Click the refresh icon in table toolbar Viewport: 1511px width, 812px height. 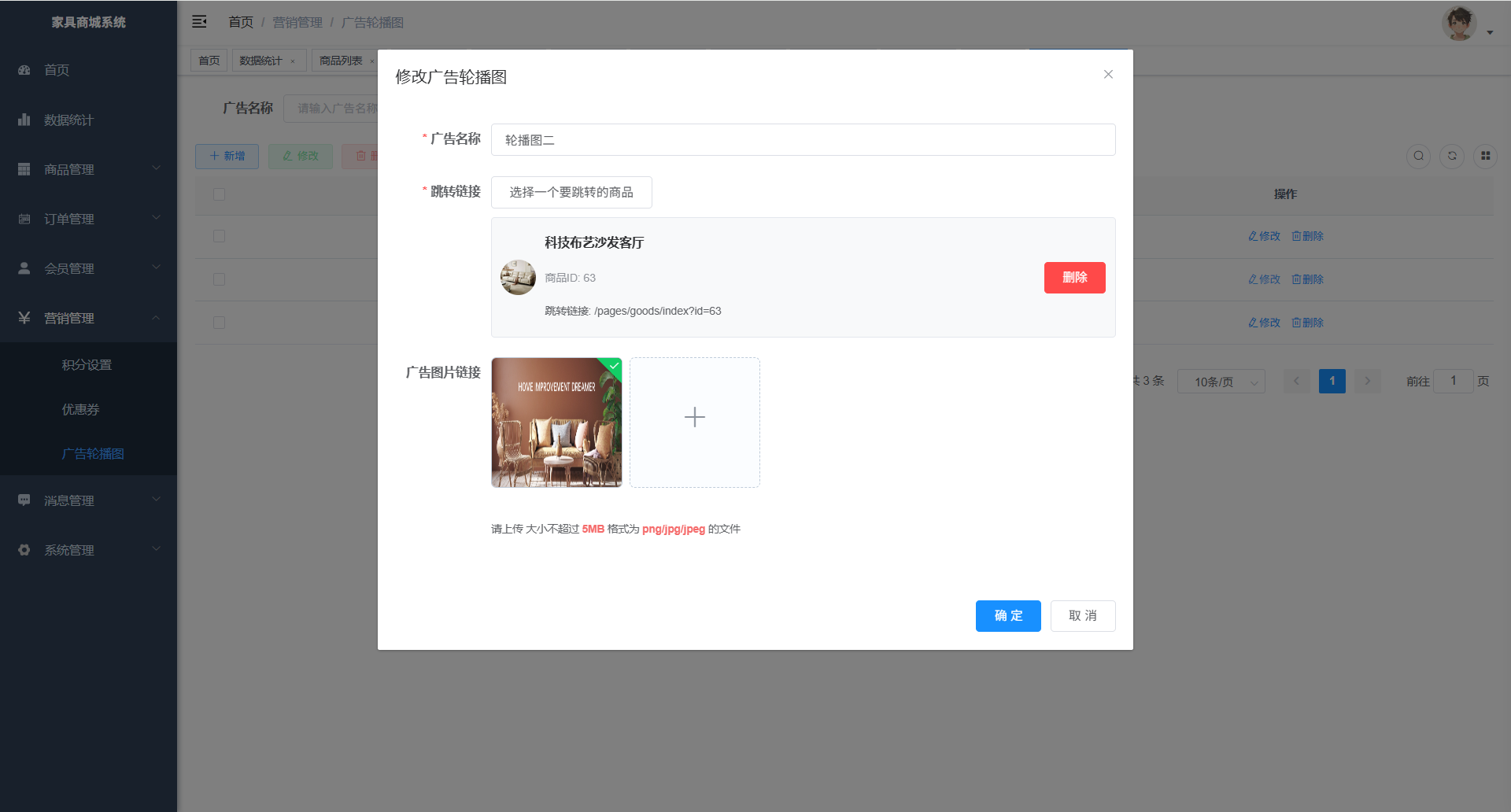point(1452,156)
